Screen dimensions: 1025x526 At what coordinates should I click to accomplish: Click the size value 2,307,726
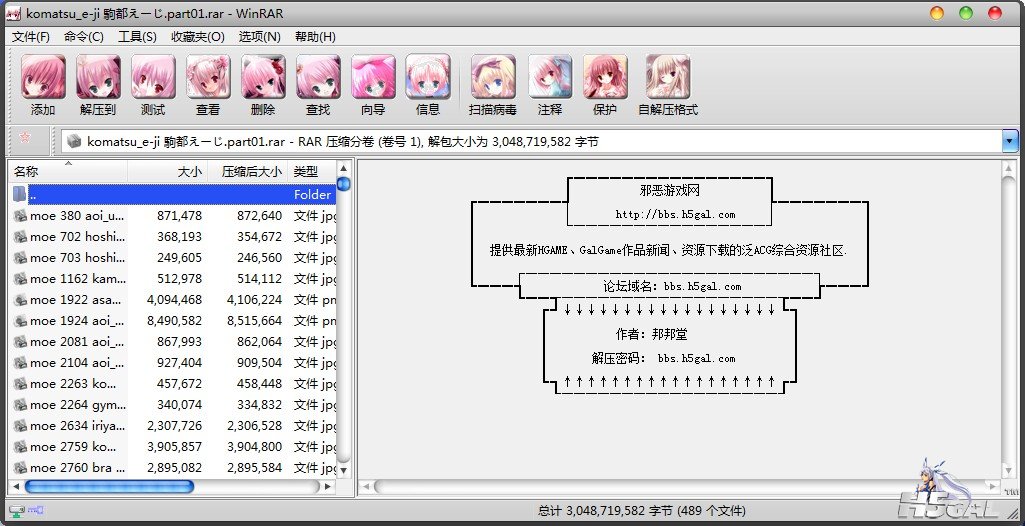click(x=175, y=425)
